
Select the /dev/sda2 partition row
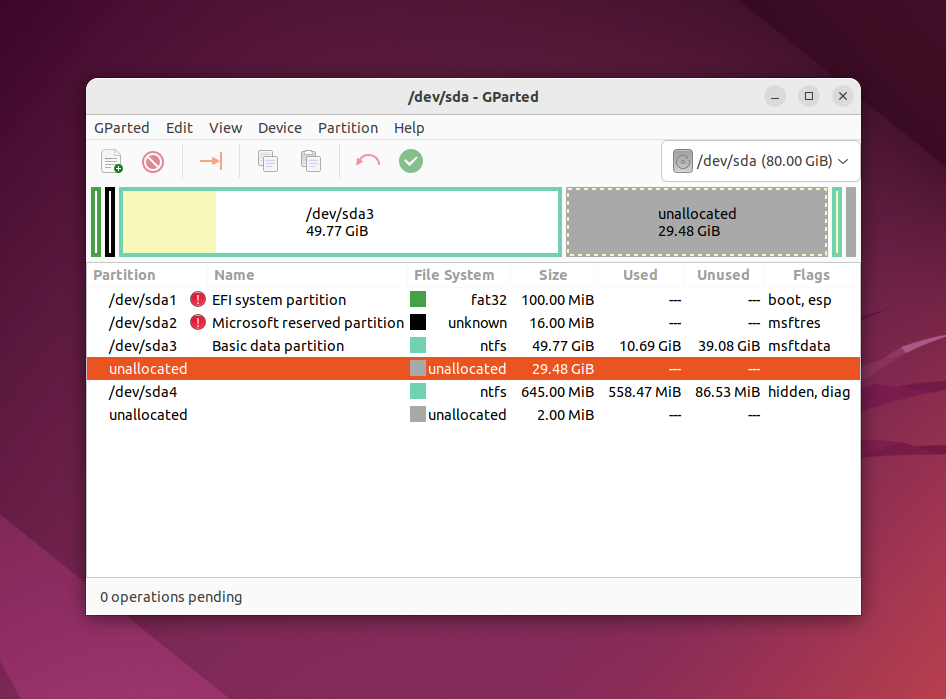[474, 323]
